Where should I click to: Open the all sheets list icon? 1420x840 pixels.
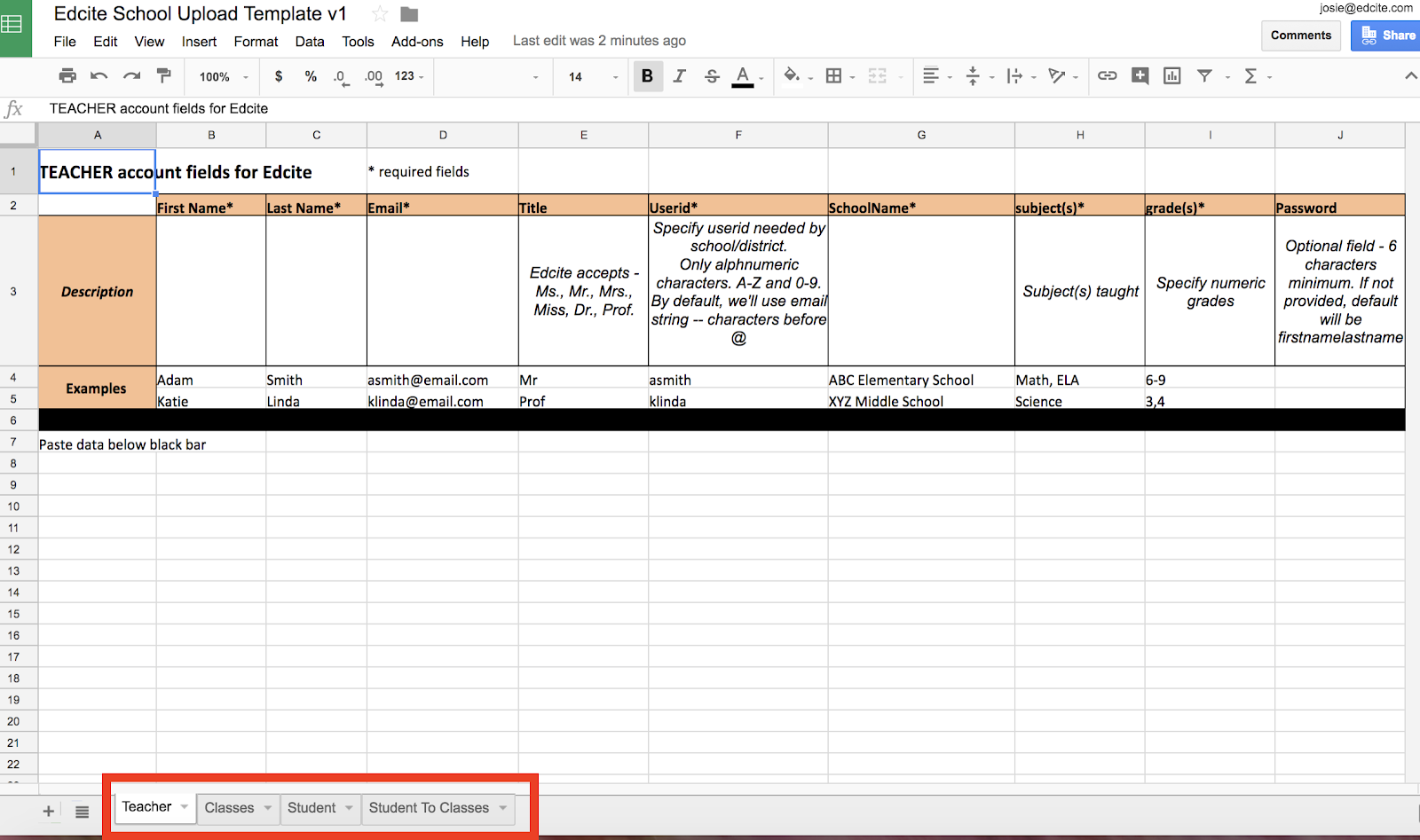pos(83,811)
